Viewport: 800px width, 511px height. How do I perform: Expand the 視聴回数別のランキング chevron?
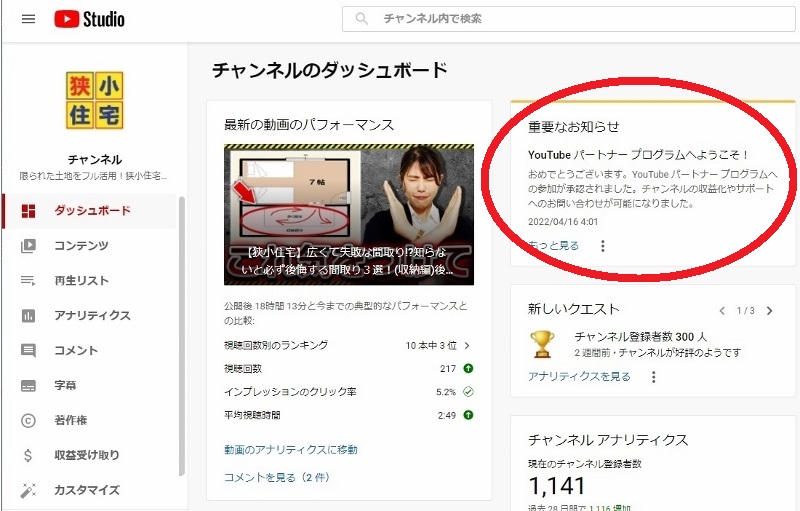tap(467, 345)
